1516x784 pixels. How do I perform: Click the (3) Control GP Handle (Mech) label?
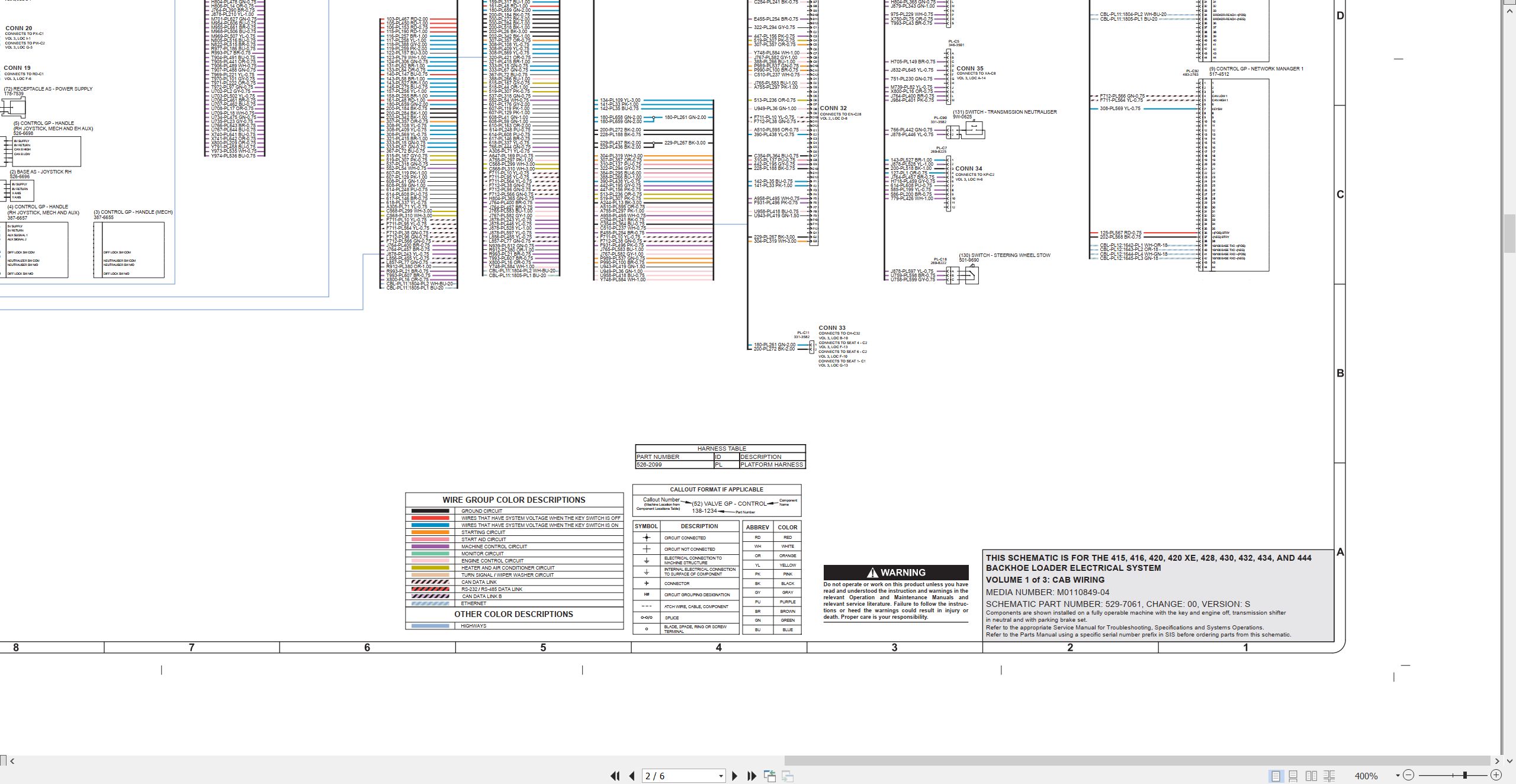click(x=133, y=212)
